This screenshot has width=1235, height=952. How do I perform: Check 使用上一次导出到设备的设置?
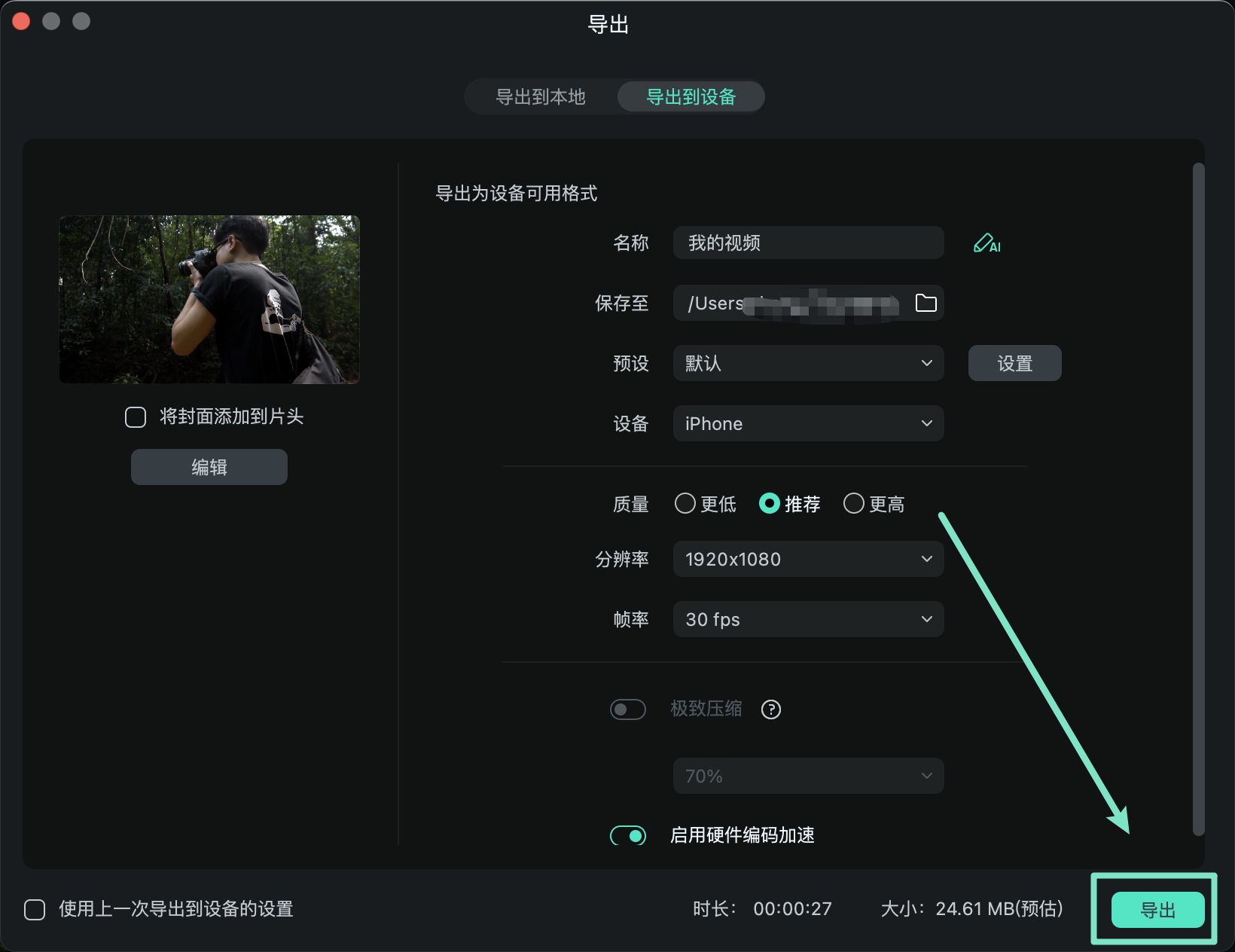tap(35, 909)
